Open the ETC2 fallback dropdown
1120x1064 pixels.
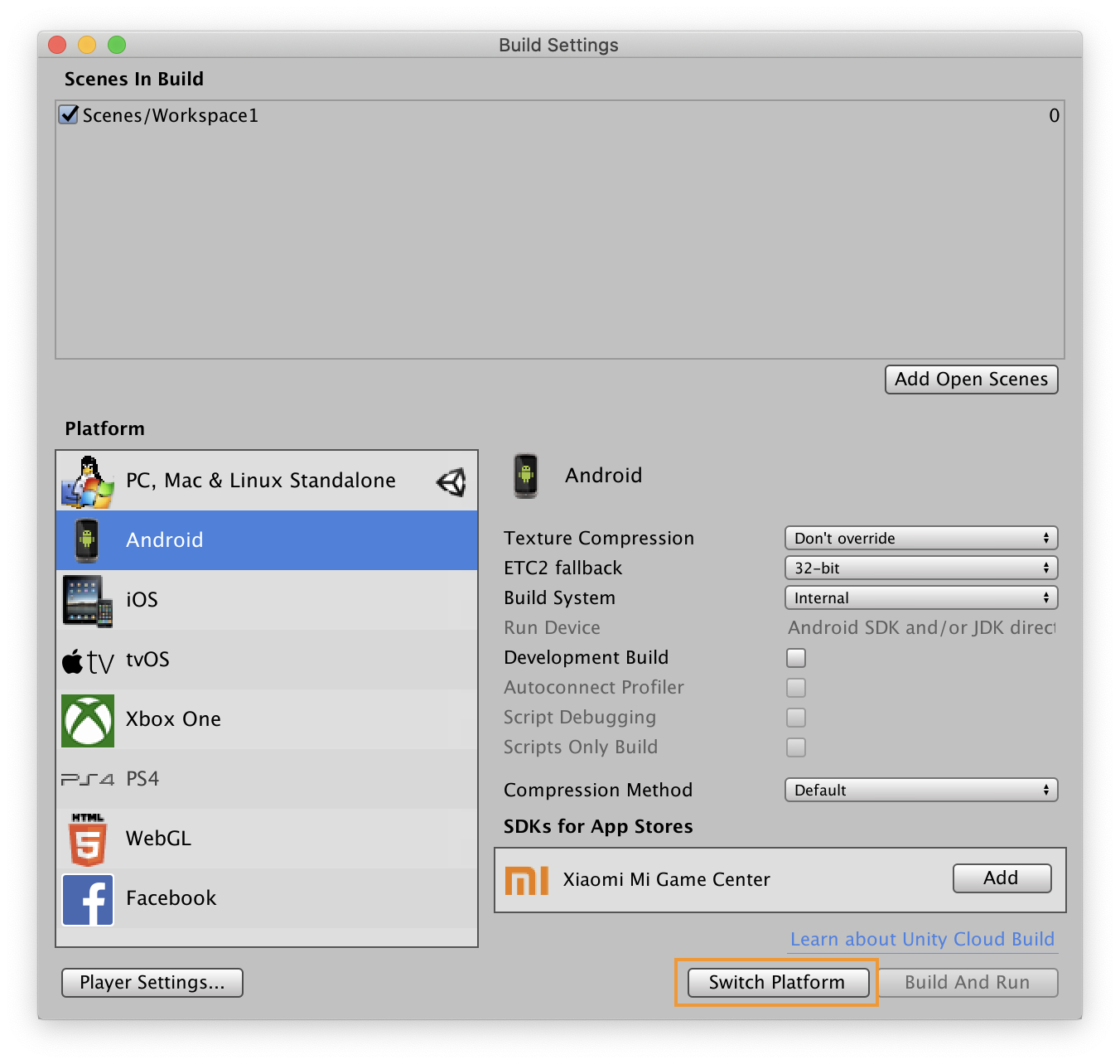921,568
